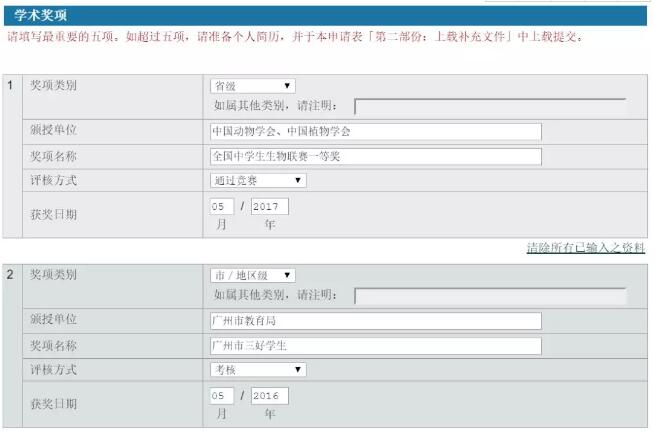Image resolution: width=655 pixels, height=436 pixels.
Task: Expand the 考核 assessment method dropdown
Action: [257, 370]
